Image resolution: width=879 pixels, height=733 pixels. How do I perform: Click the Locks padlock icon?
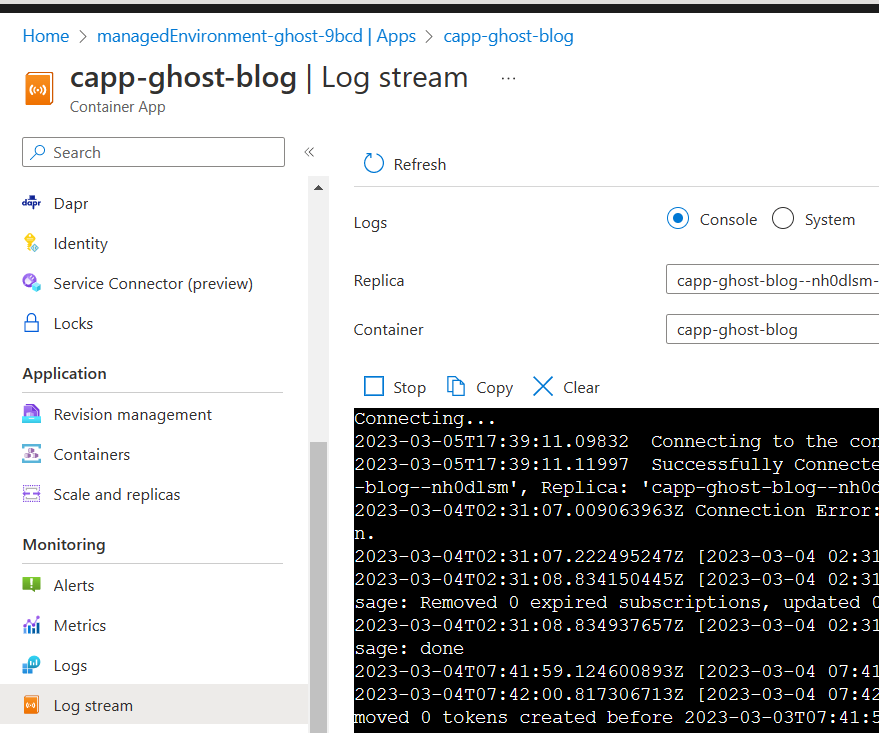pos(31,323)
